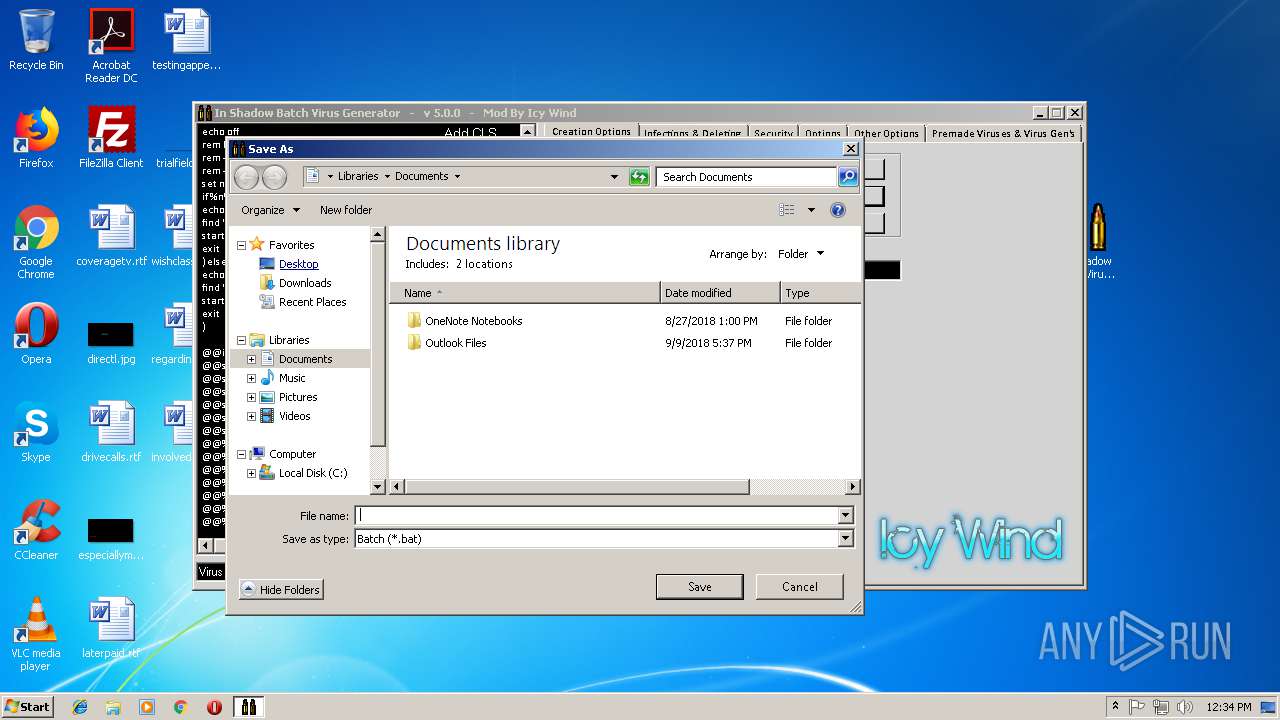Screen dimensions: 1280x720
Task: Expand the Documents library node
Action: (251, 359)
